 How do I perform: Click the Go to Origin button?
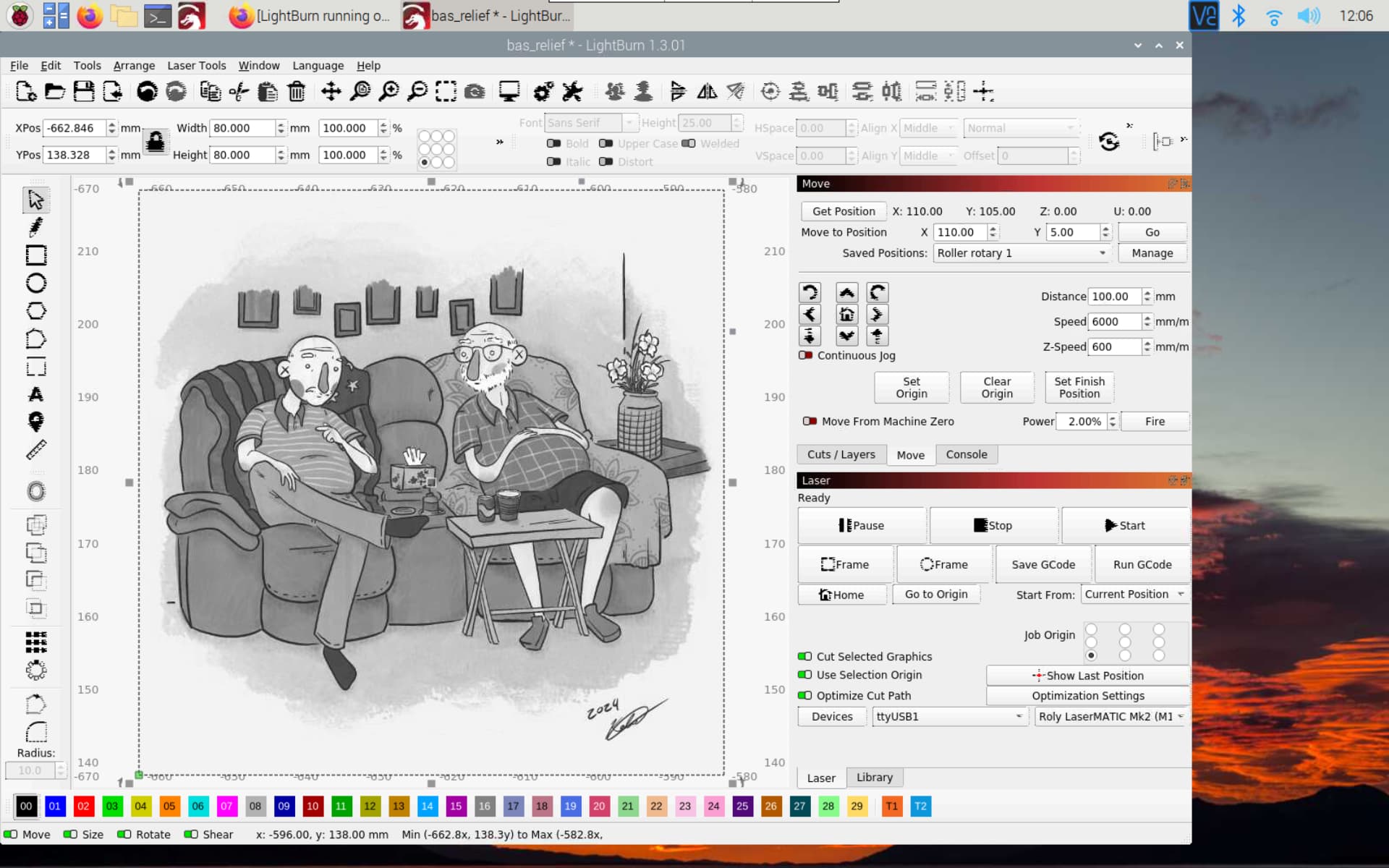tap(935, 594)
